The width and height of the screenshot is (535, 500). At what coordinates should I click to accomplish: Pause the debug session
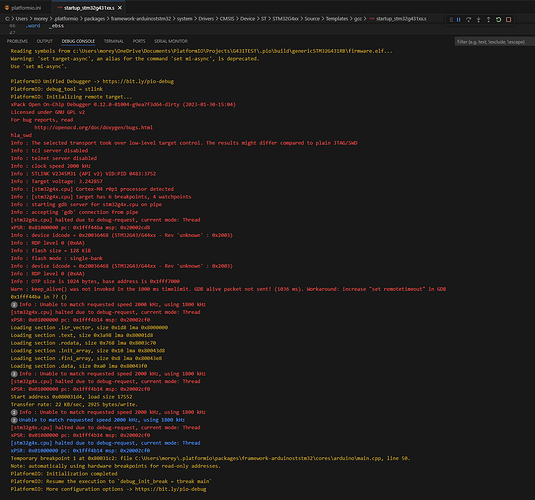(459, 20)
